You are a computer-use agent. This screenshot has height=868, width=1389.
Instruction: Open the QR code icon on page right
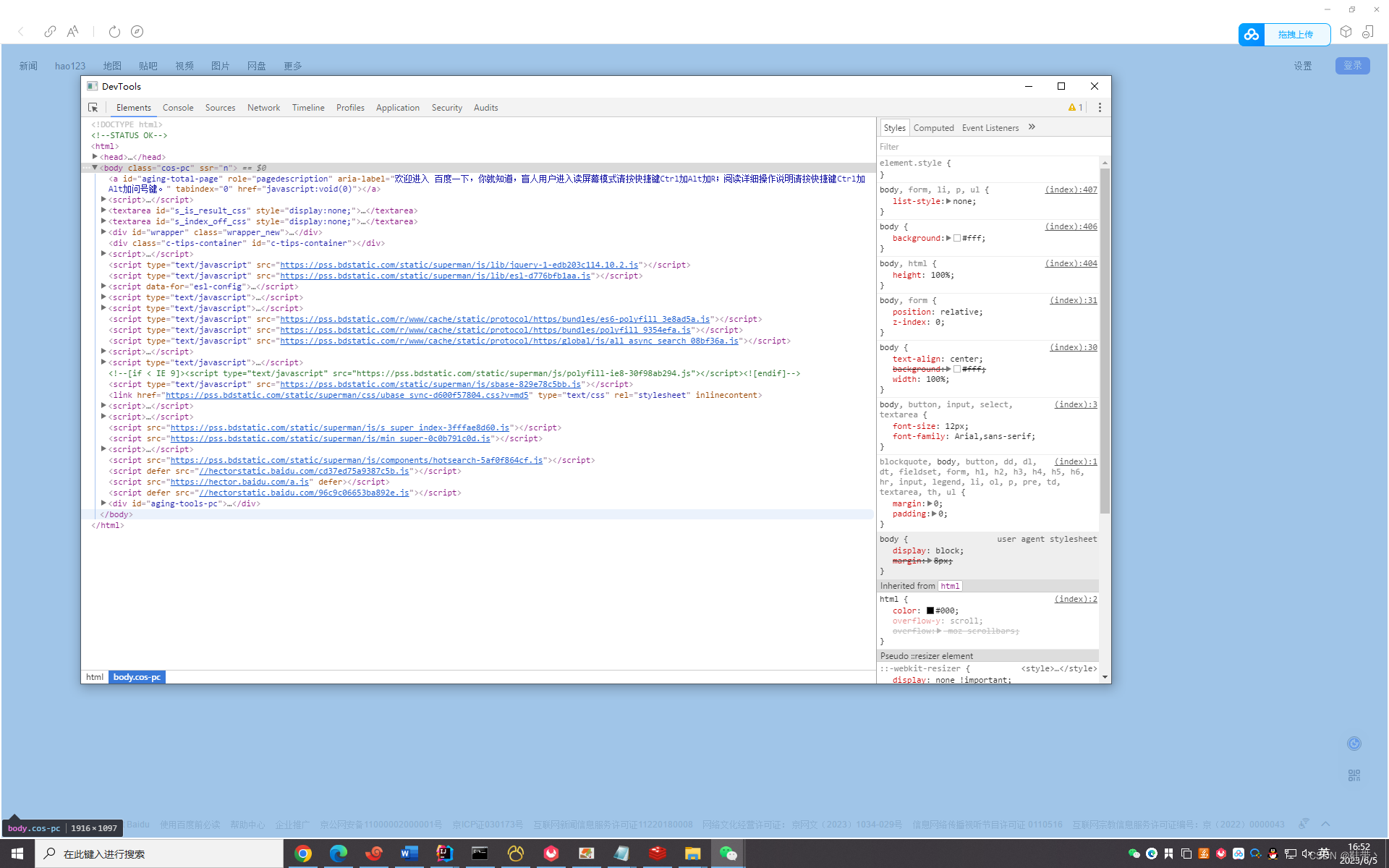(x=1354, y=775)
